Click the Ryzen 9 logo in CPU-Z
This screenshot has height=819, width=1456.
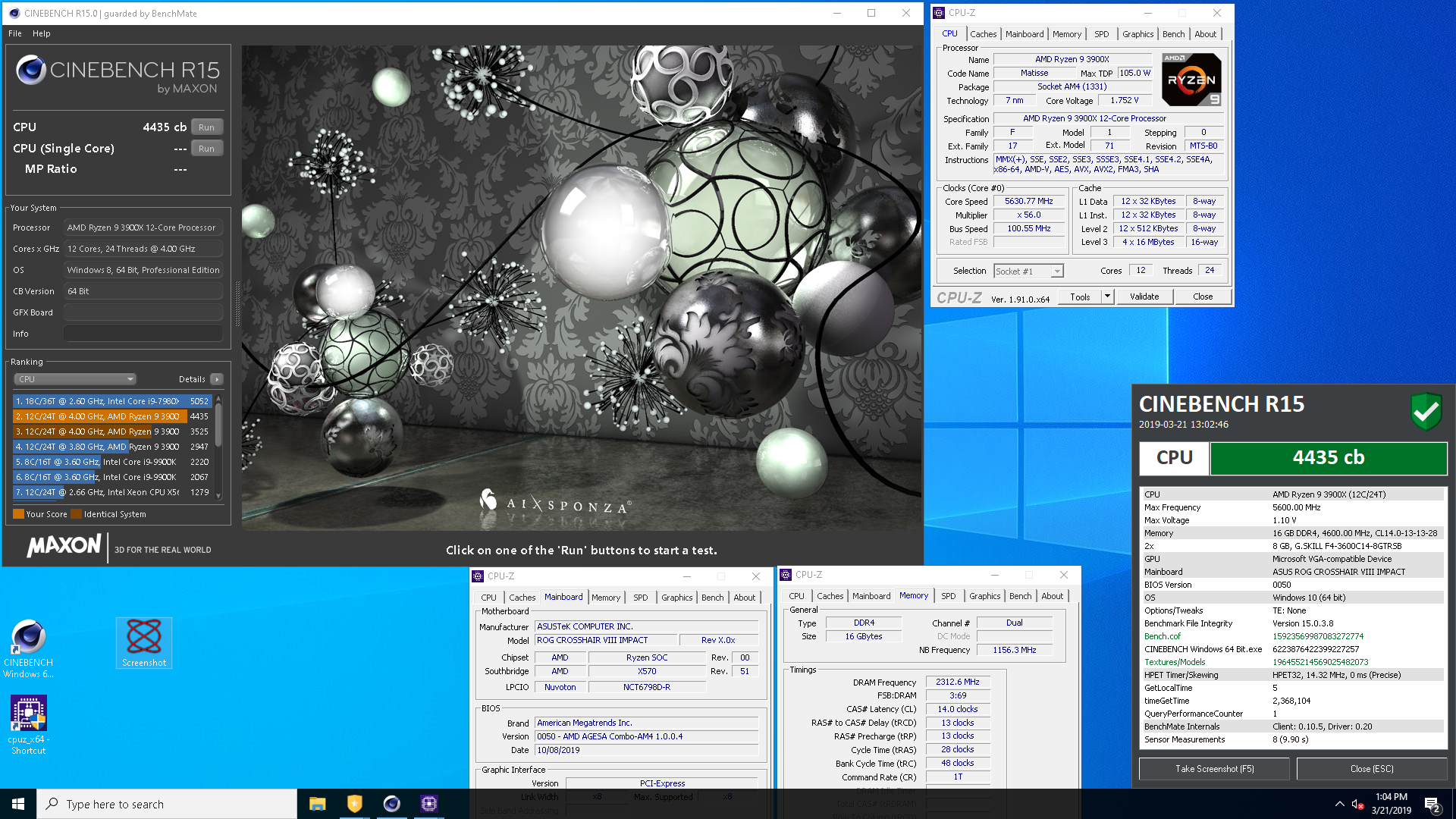coord(1191,80)
